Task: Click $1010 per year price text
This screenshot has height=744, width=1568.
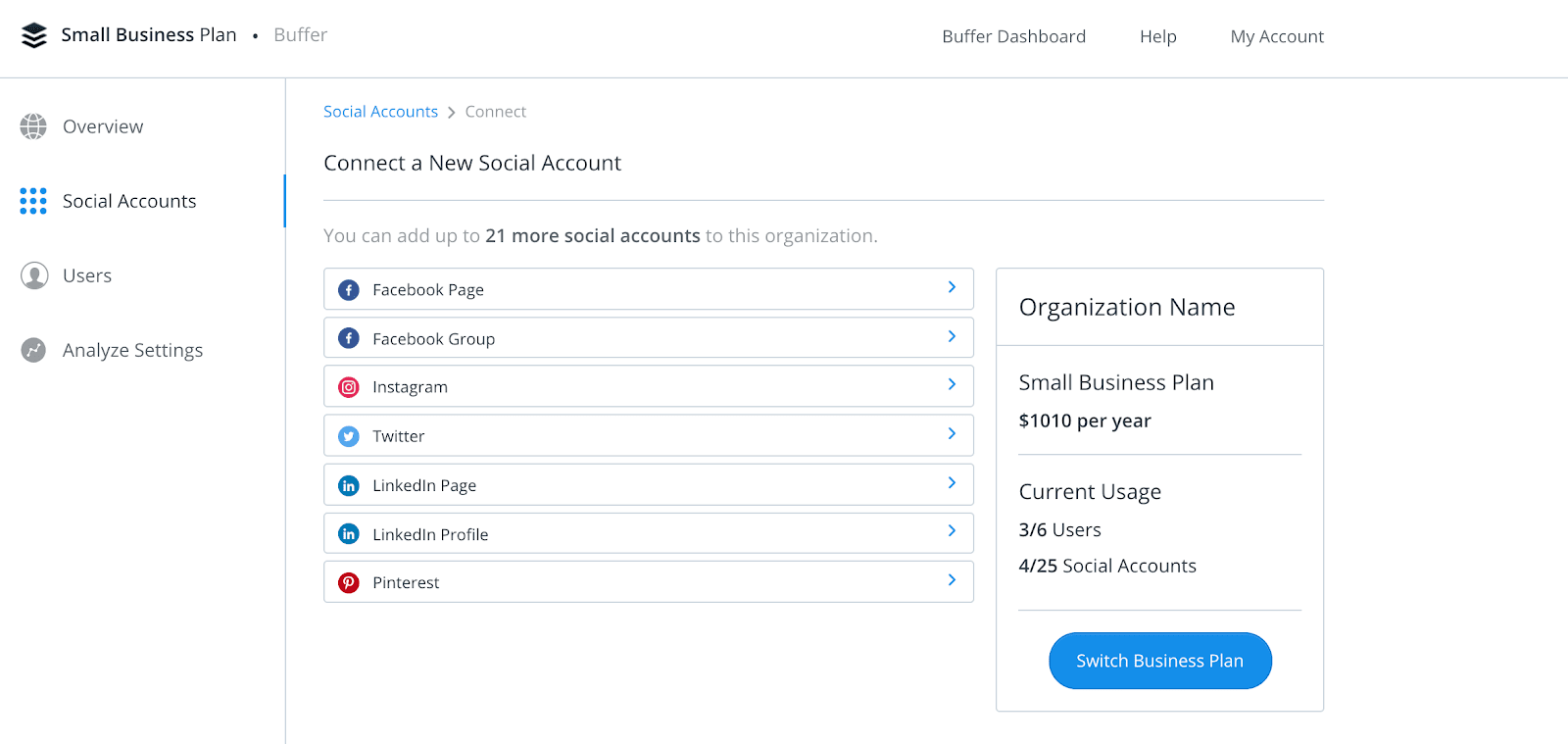Action: (1085, 421)
